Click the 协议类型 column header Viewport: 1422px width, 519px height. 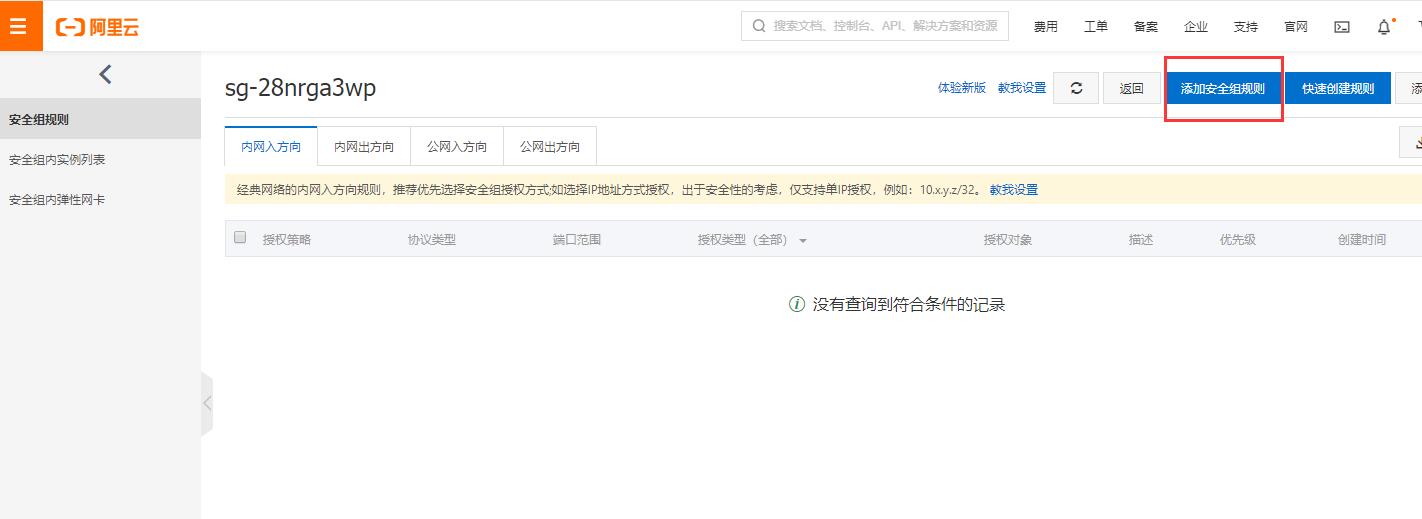pos(432,240)
